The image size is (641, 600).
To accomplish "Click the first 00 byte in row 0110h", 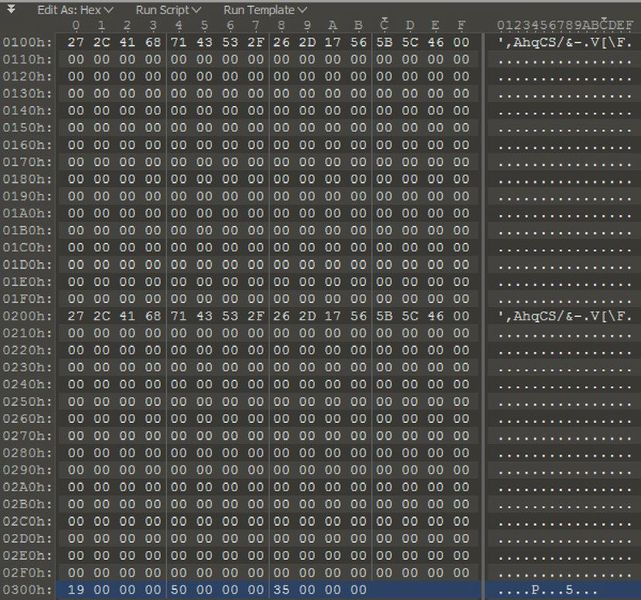I will [76, 59].
